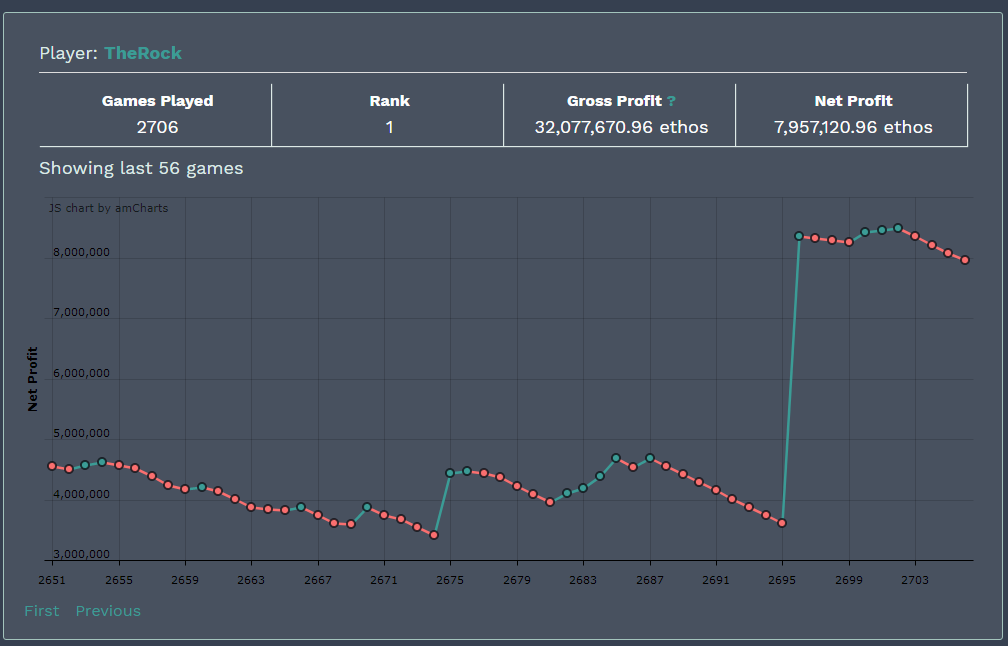Image resolution: width=1008 pixels, height=646 pixels.
Task: Click the Games Played value 2706
Action: [x=158, y=127]
